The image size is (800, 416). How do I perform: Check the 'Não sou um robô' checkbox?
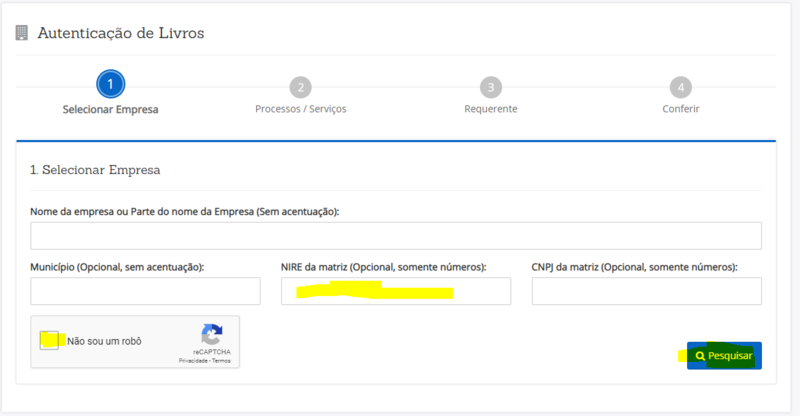coord(49,340)
